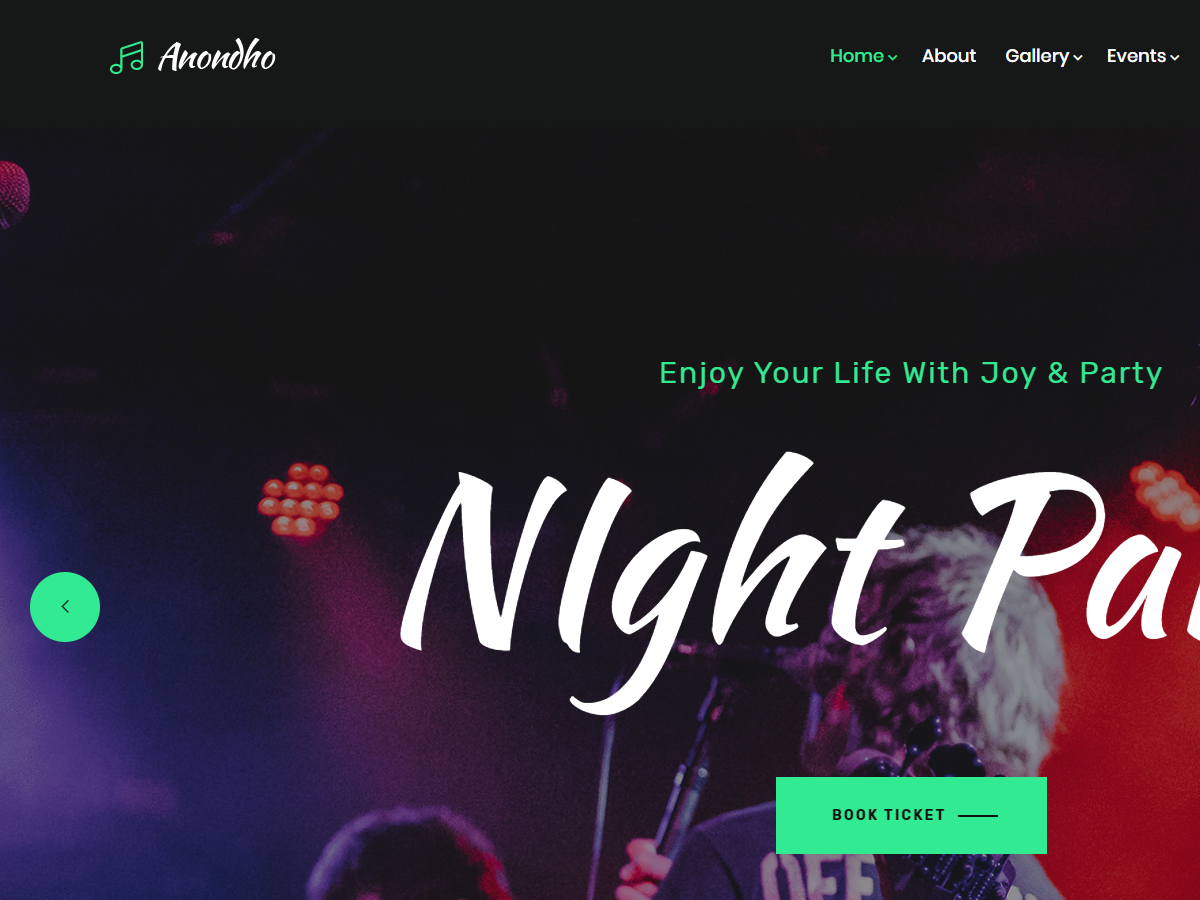This screenshot has width=1200, height=900.
Task: Open the Events menu item
Action: [x=1136, y=56]
